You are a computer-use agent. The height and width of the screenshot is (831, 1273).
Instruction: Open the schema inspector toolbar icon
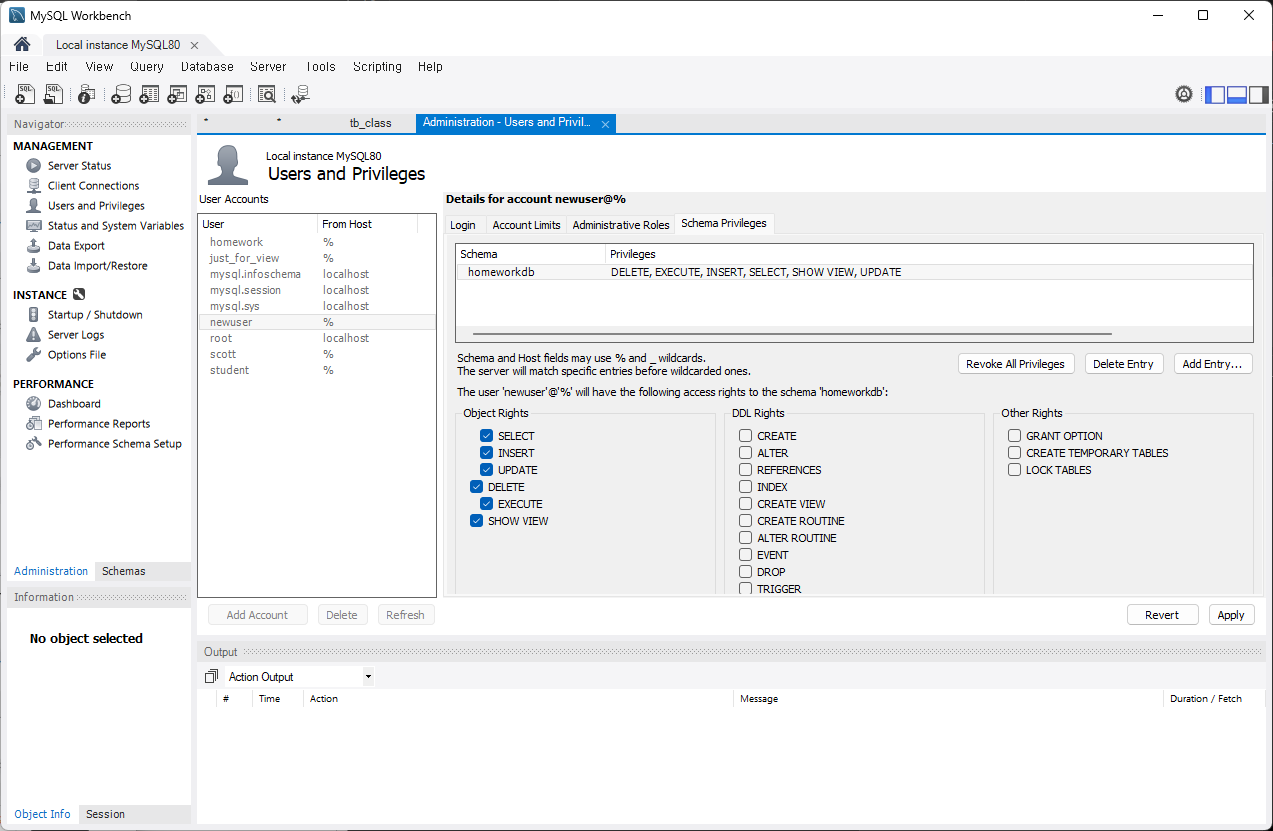point(86,94)
